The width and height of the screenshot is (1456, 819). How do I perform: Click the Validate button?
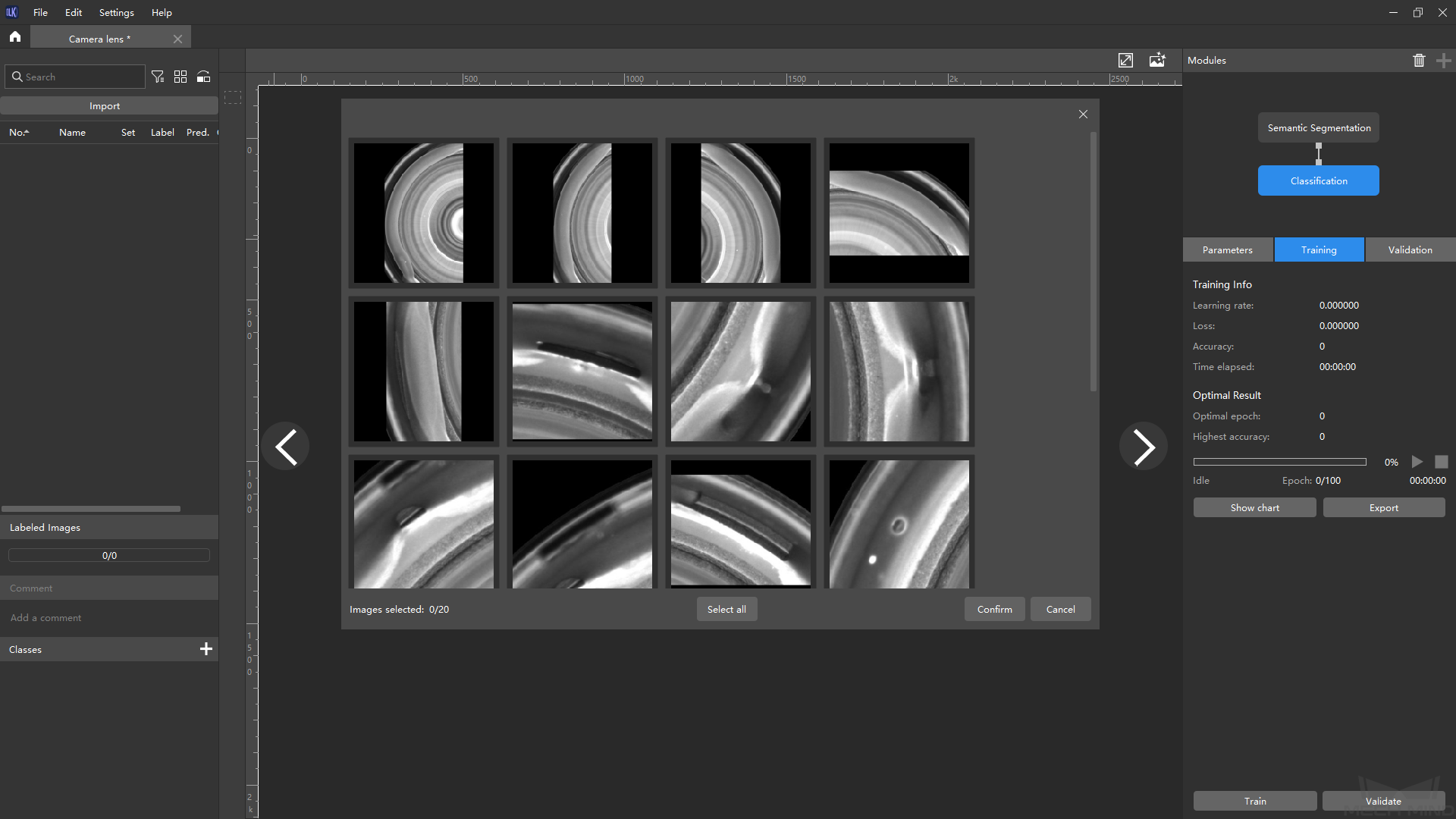point(1383,801)
